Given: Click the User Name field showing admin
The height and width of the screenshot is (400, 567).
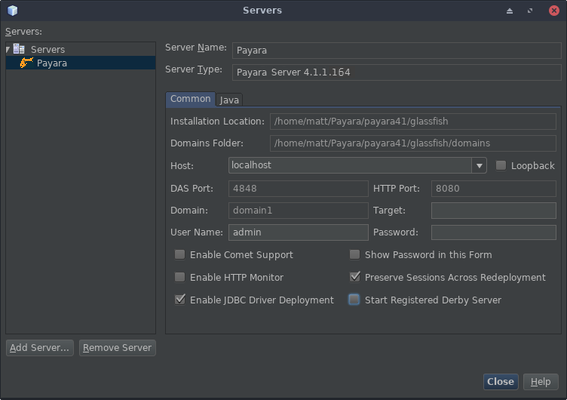Looking at the screenshot, I should [298, 232].
